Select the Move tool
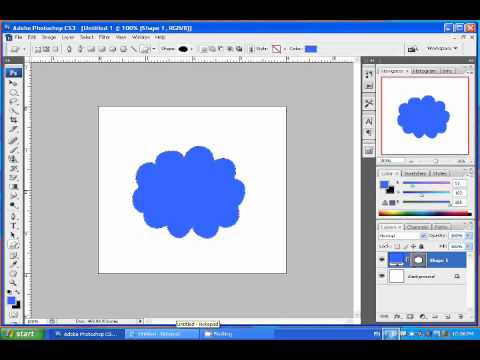480x360 pixels. (13, 83)
